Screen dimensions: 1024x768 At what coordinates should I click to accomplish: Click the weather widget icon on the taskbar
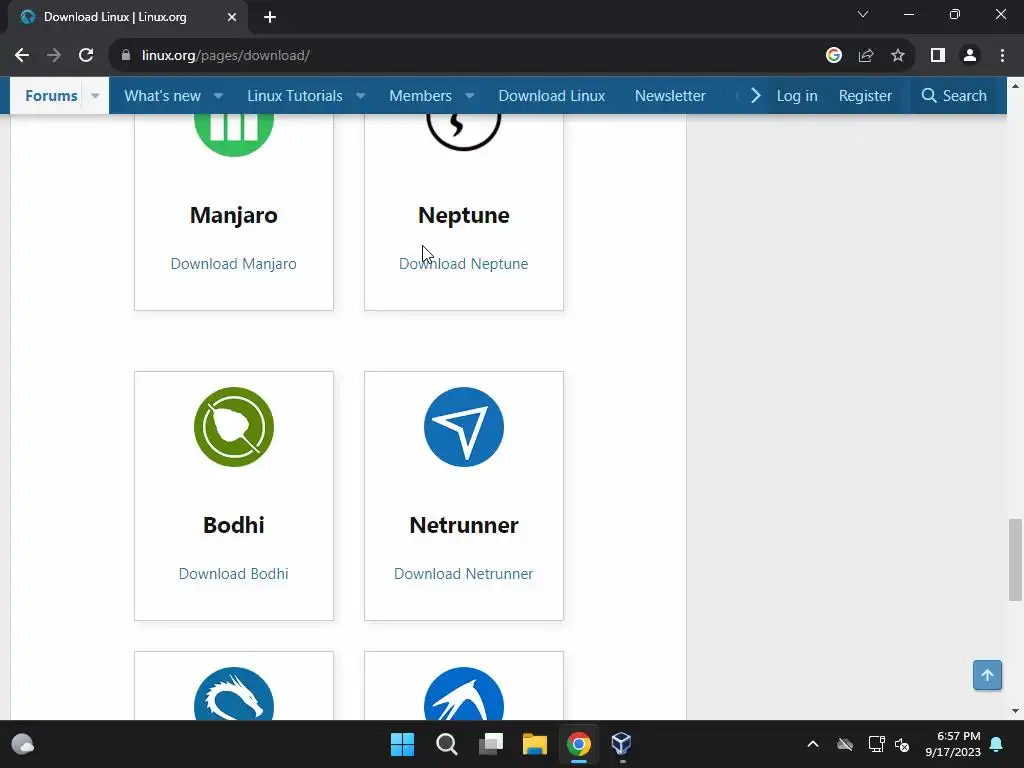coord(23,744)
